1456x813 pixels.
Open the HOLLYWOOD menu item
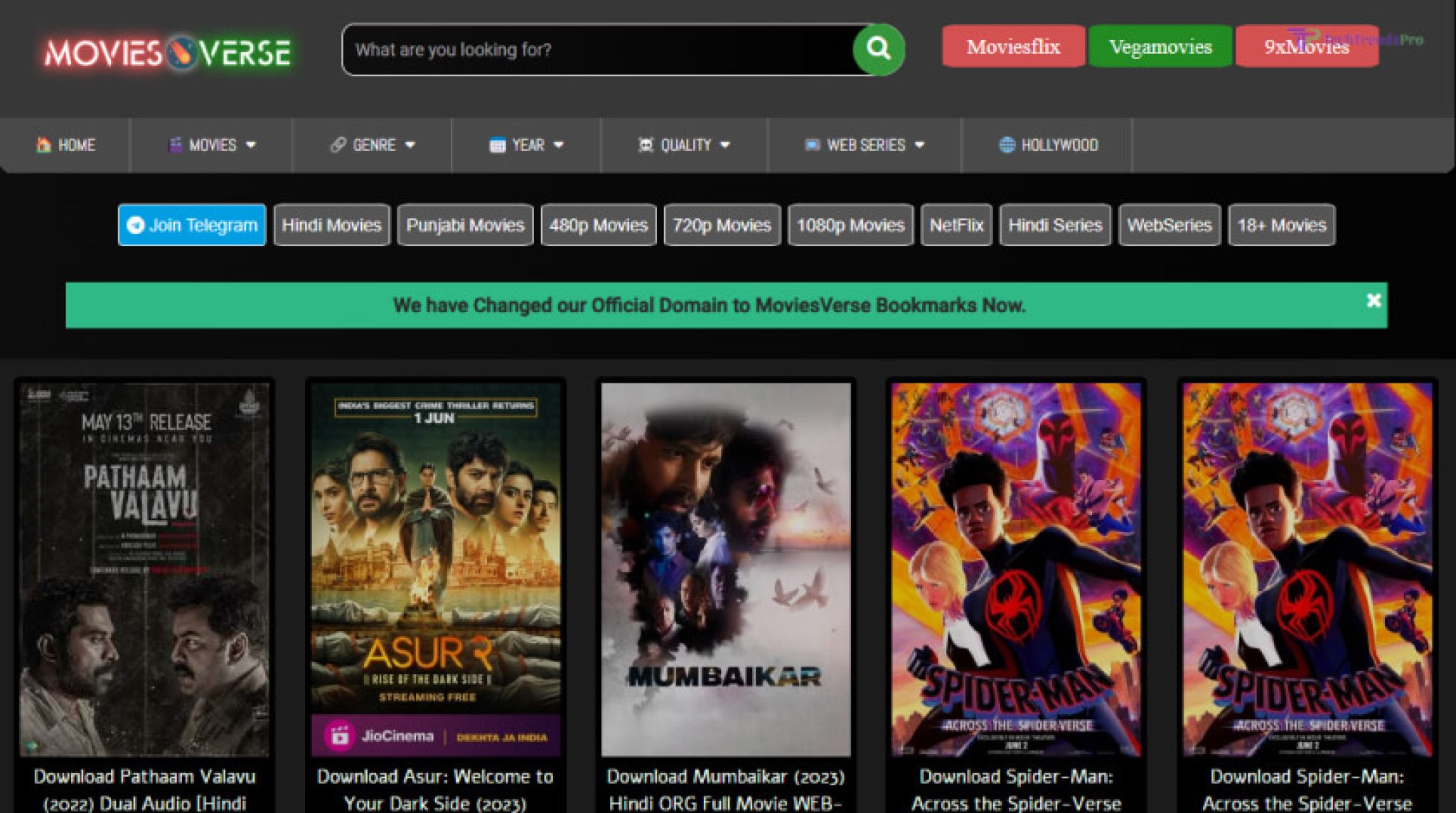[x=1047, y=145]
